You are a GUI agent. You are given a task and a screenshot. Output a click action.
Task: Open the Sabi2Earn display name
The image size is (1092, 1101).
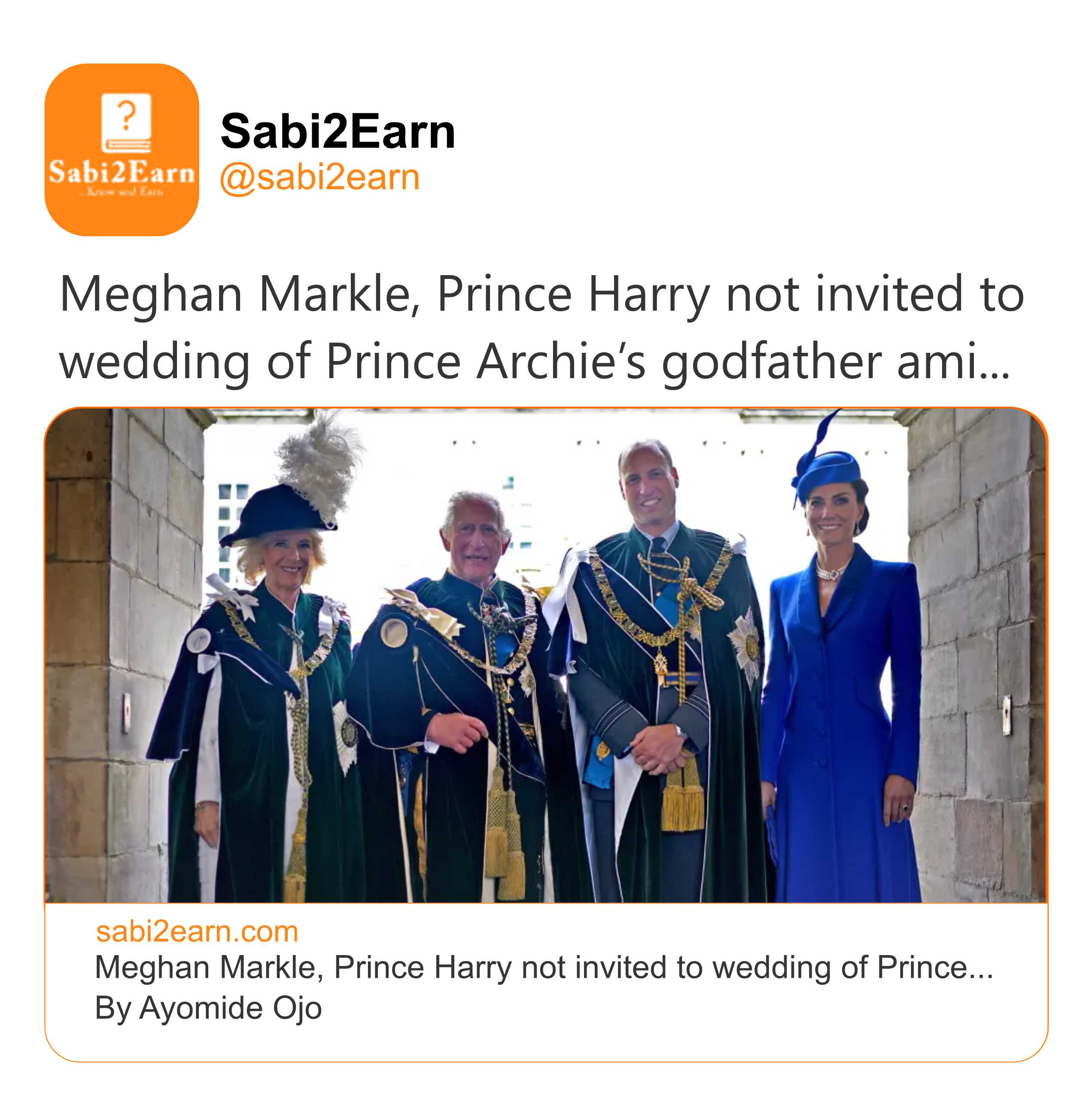point(338,132)
